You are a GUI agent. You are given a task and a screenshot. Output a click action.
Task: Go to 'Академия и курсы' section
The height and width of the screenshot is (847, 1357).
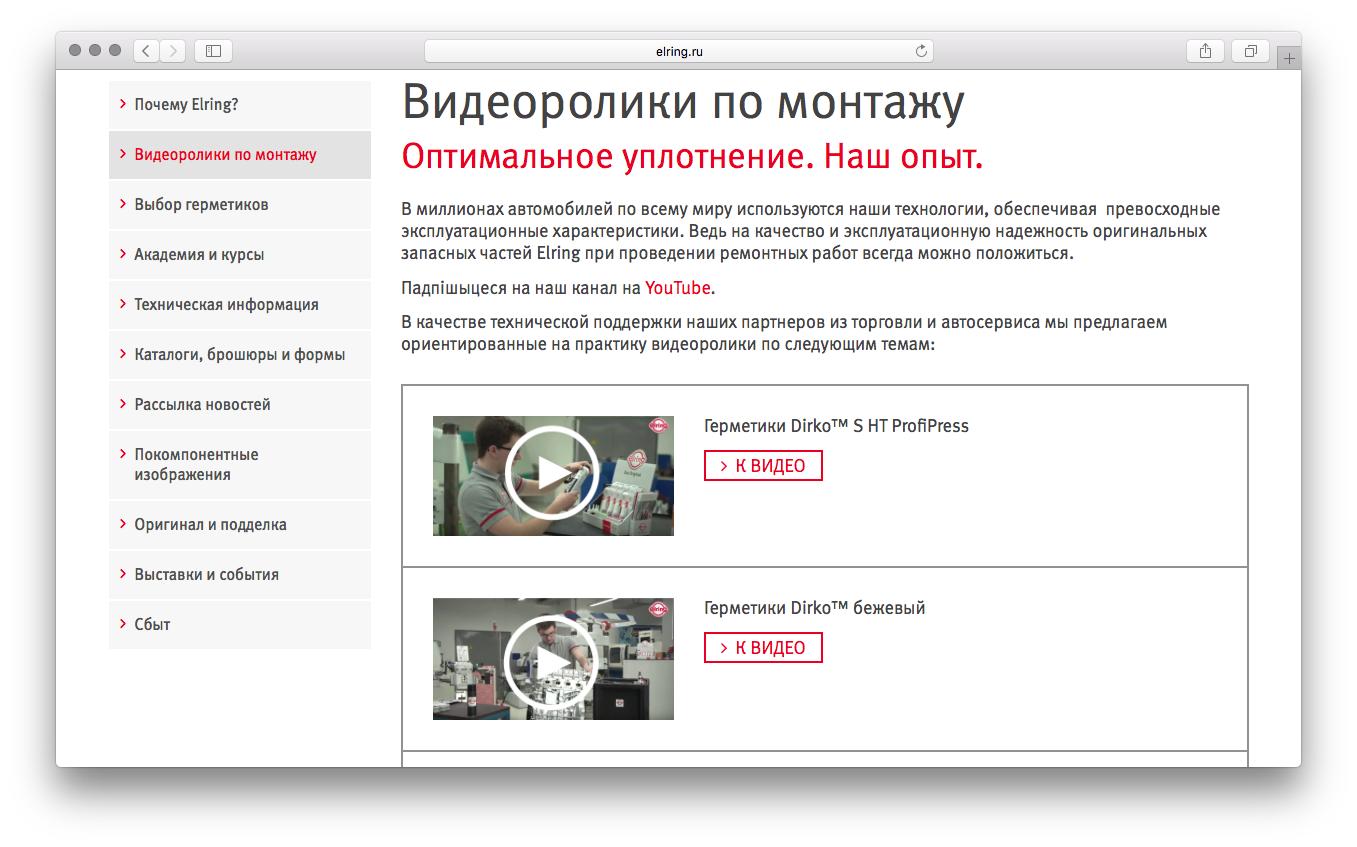pos(240,255)
